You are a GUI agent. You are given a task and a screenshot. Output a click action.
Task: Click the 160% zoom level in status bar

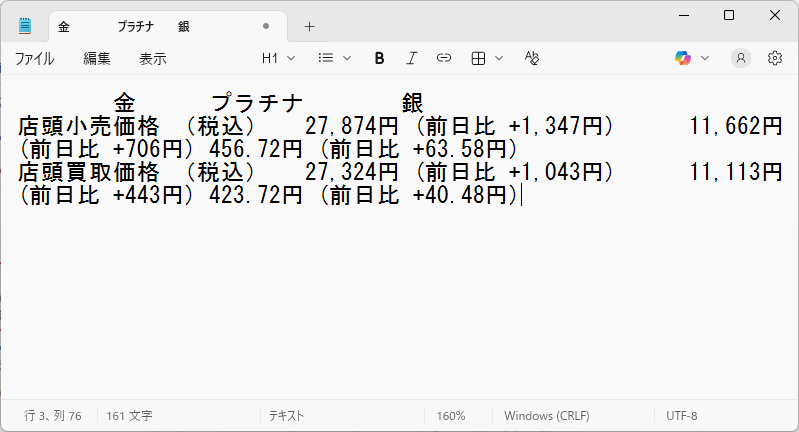pos(450,415)
